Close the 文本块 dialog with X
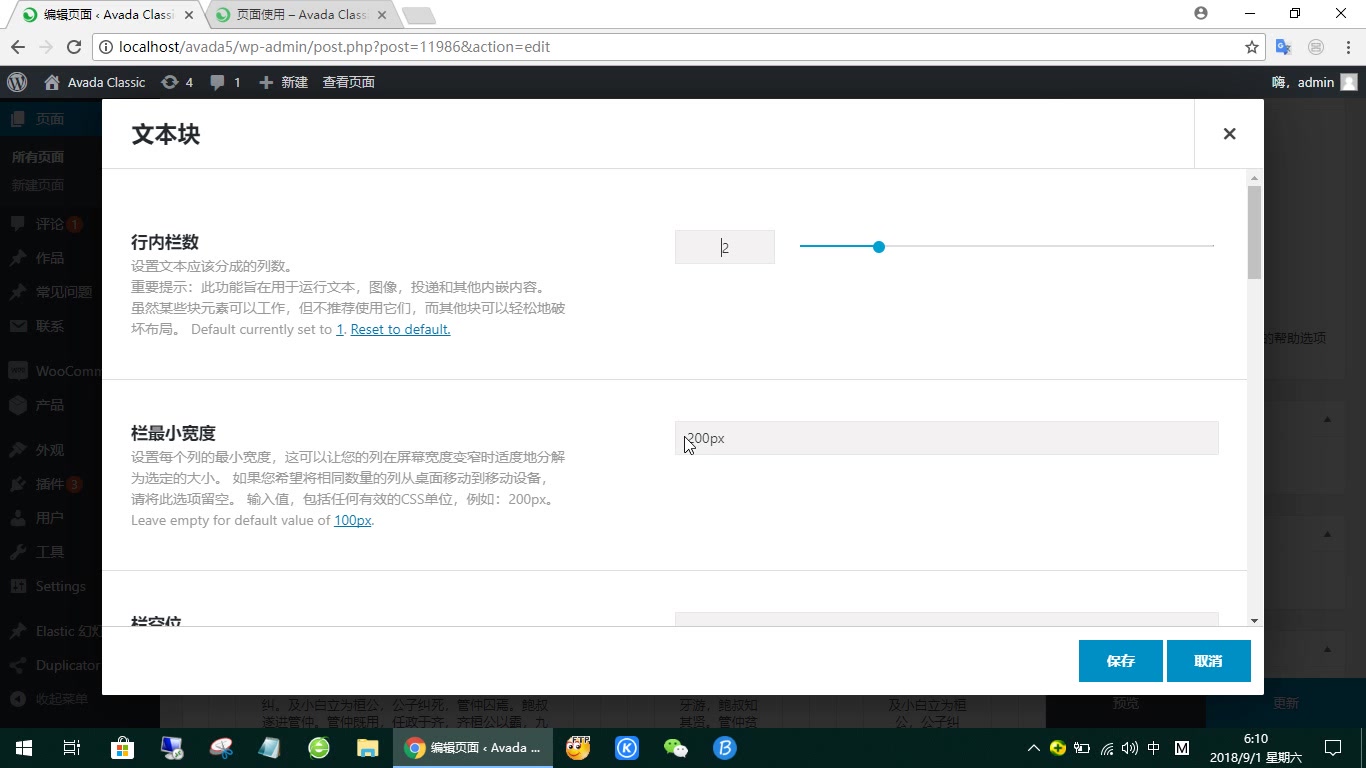Viewport: 1366px width, 768px height. tap(1229, 134)
